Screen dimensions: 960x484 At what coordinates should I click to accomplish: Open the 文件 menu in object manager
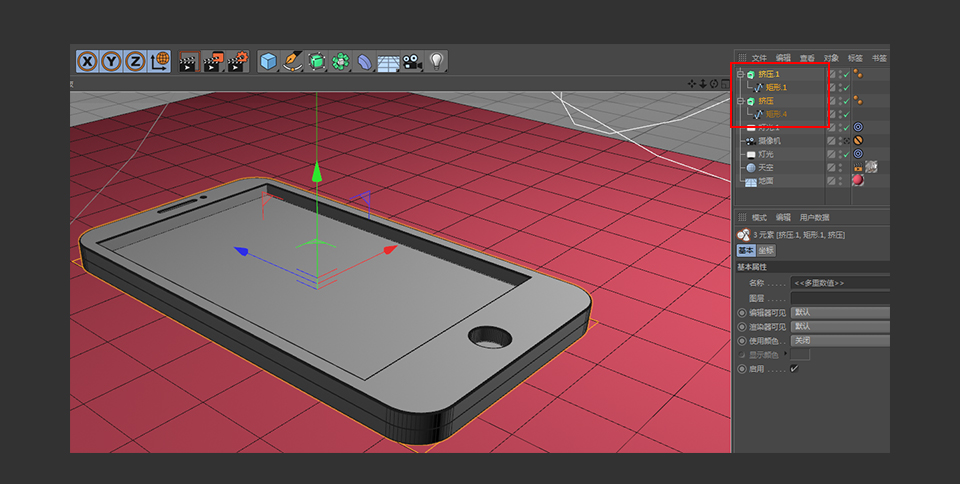pos(759,58)
